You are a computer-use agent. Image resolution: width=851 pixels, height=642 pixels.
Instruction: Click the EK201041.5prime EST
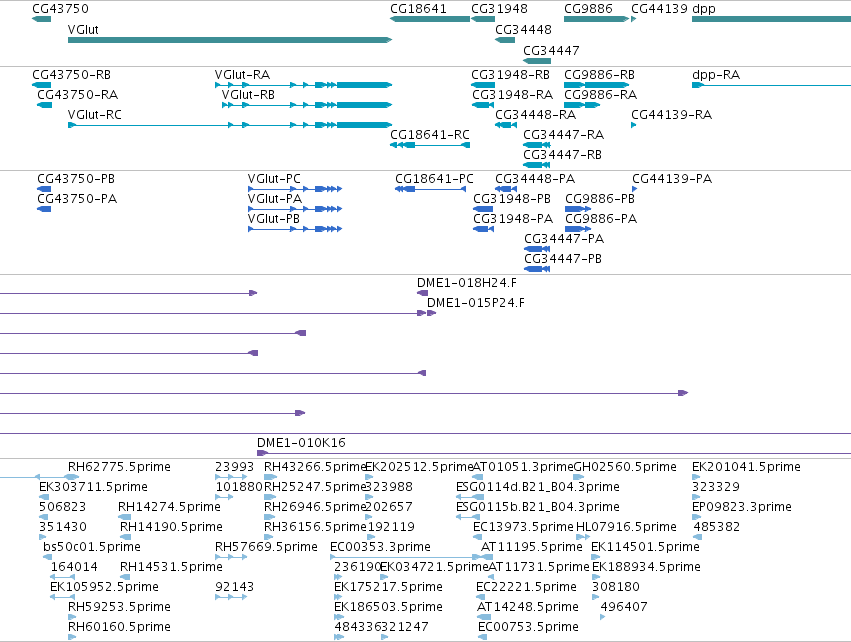(x=696, y=477)
